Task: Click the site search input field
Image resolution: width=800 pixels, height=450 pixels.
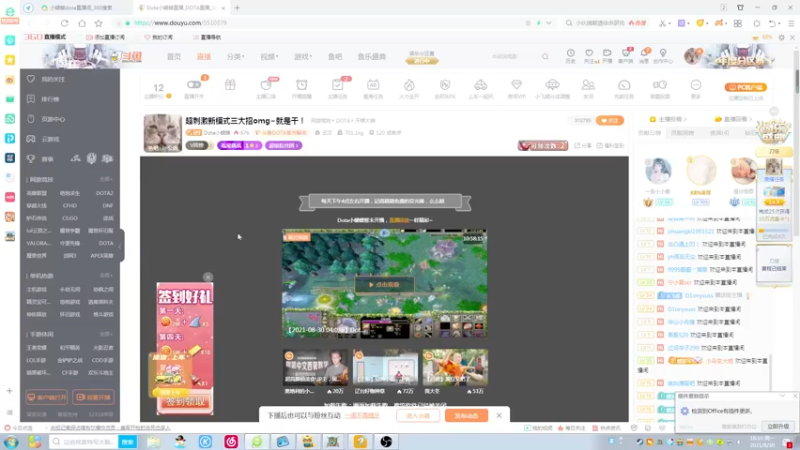Action: point(513,57)
